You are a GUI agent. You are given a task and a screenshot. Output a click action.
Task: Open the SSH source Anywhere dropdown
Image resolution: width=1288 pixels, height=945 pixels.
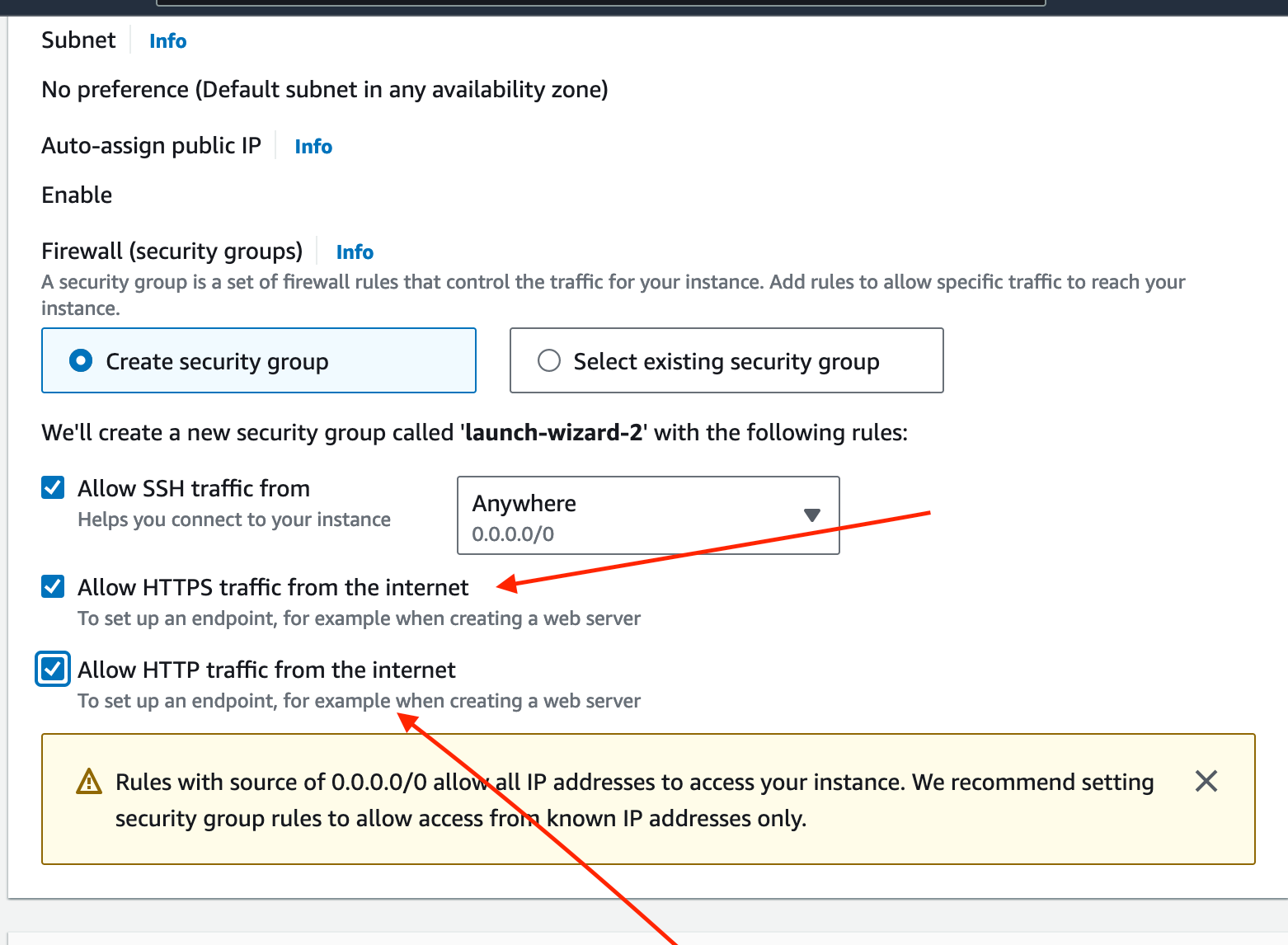[647, 515]
